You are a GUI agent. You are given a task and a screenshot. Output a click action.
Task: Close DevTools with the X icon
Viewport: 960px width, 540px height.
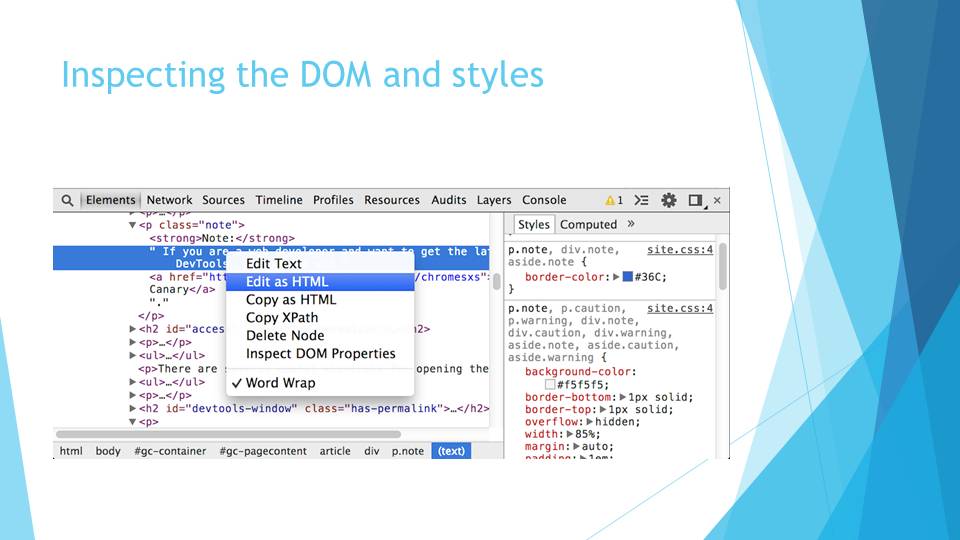point(717,200)
